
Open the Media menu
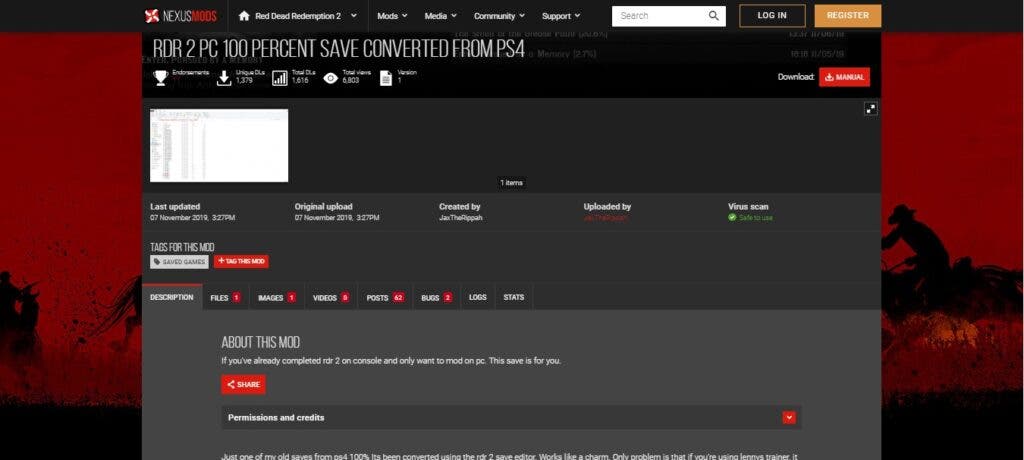440,16
